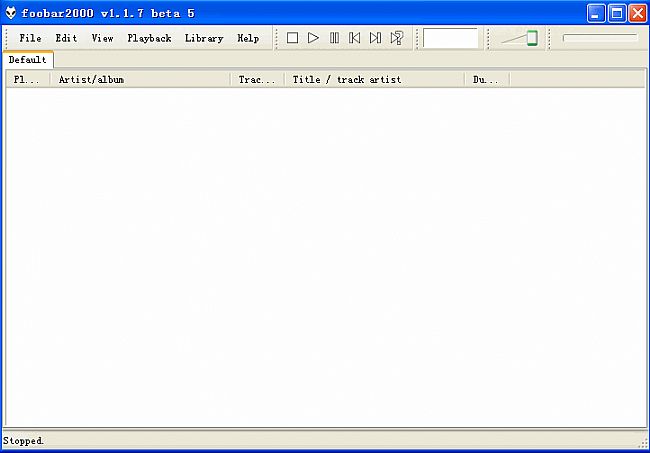Open the Help menu
This screenshot has height=453, width=650.
click(x=248, y=38)
